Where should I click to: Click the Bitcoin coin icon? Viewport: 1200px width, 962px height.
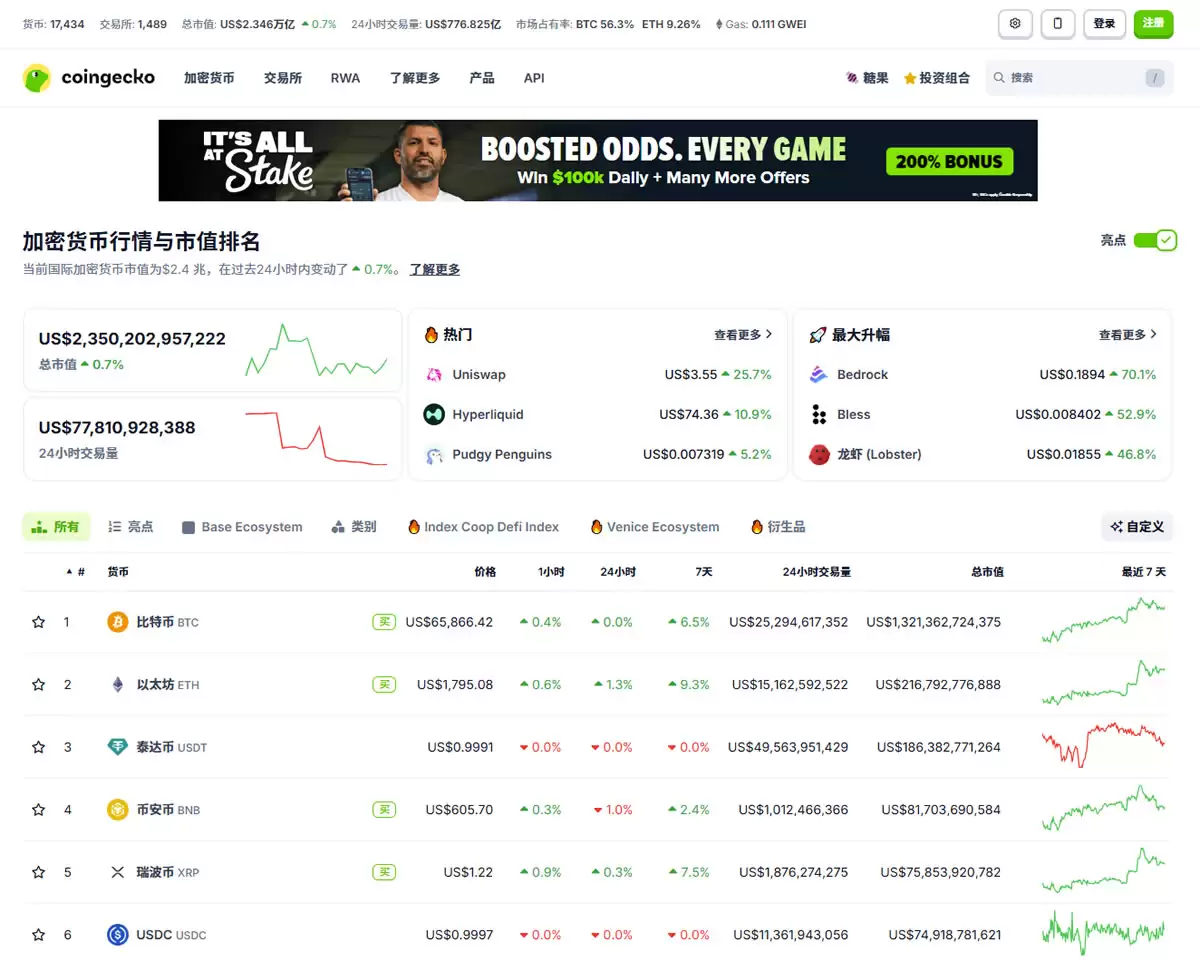coord(118,622)
